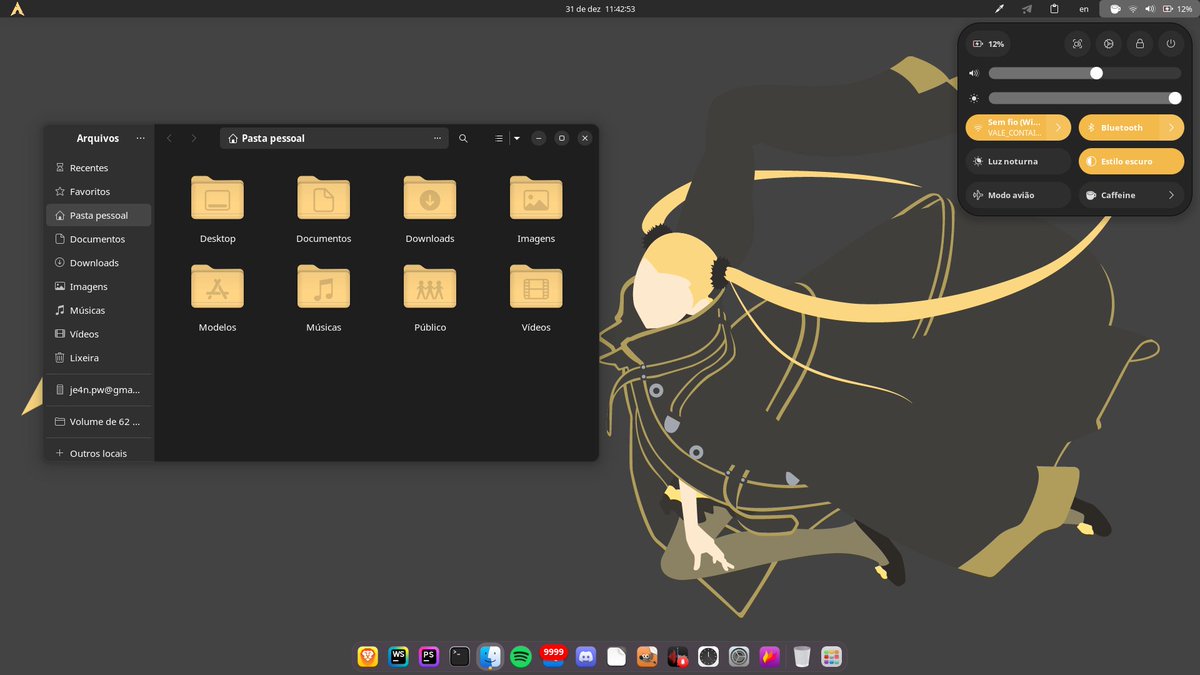Screen dimensions: 1200x675
Task: Open Telegram tray icon in top bar
Action: [x=1027, y=9]
